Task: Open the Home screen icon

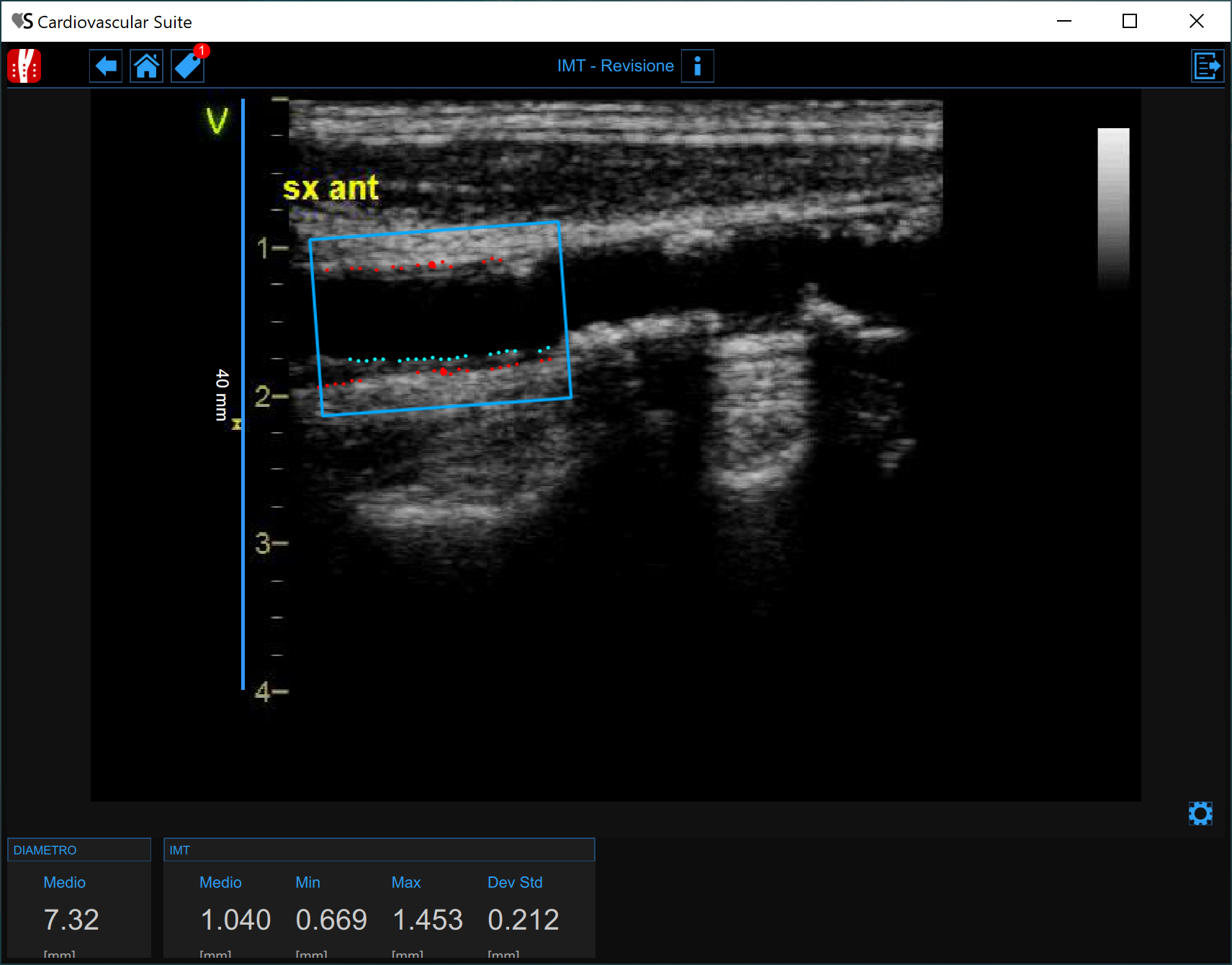Action: point(147,66)
